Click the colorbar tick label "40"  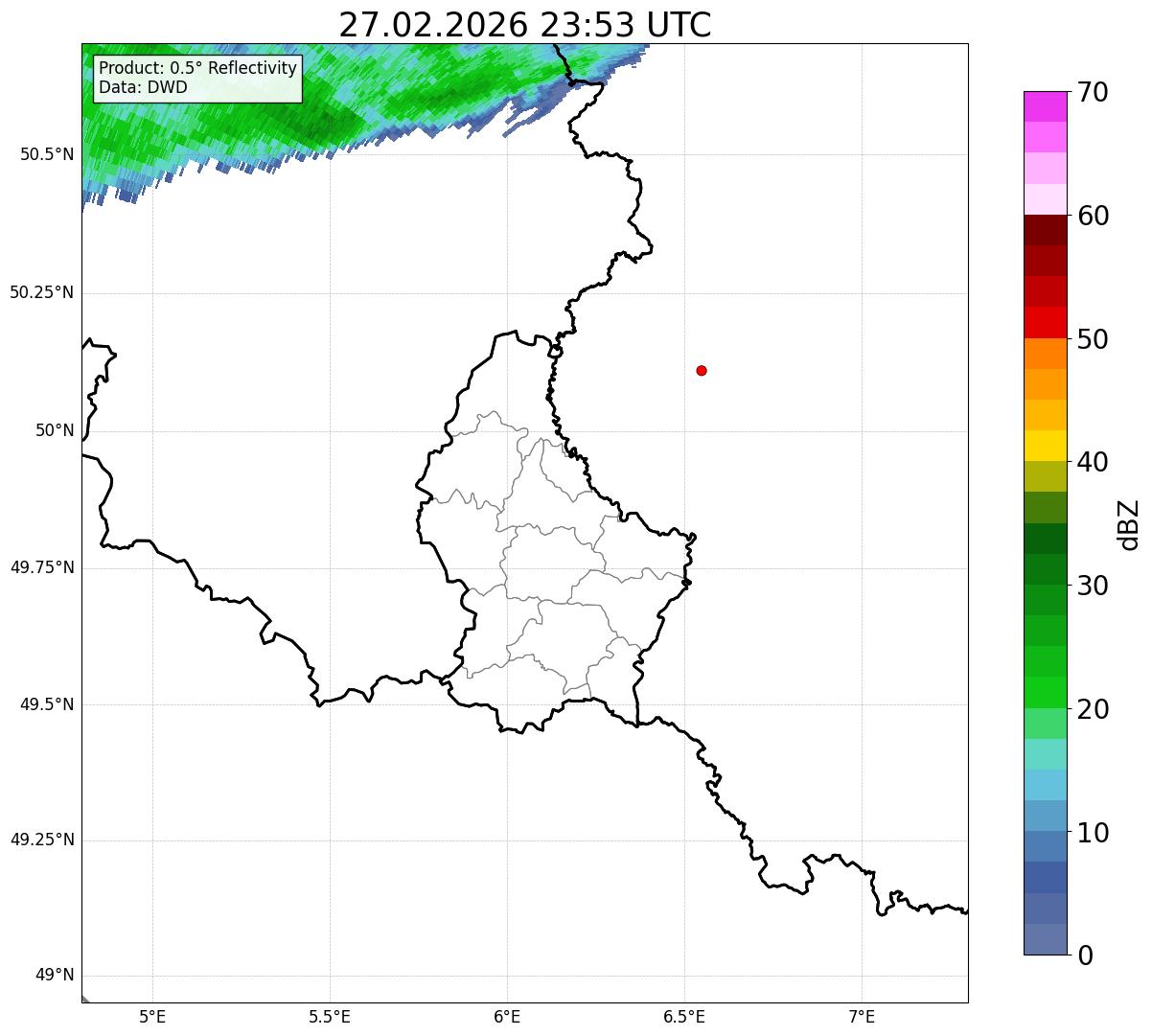coord(1093,462)
